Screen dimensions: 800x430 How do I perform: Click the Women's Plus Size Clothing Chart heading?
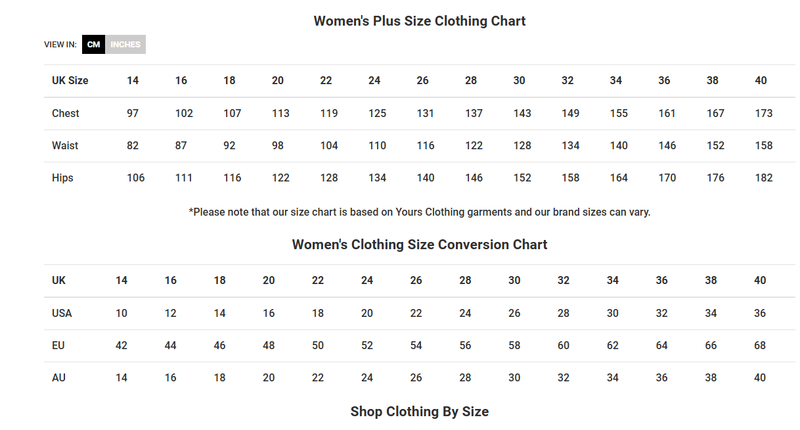(419, 21)
